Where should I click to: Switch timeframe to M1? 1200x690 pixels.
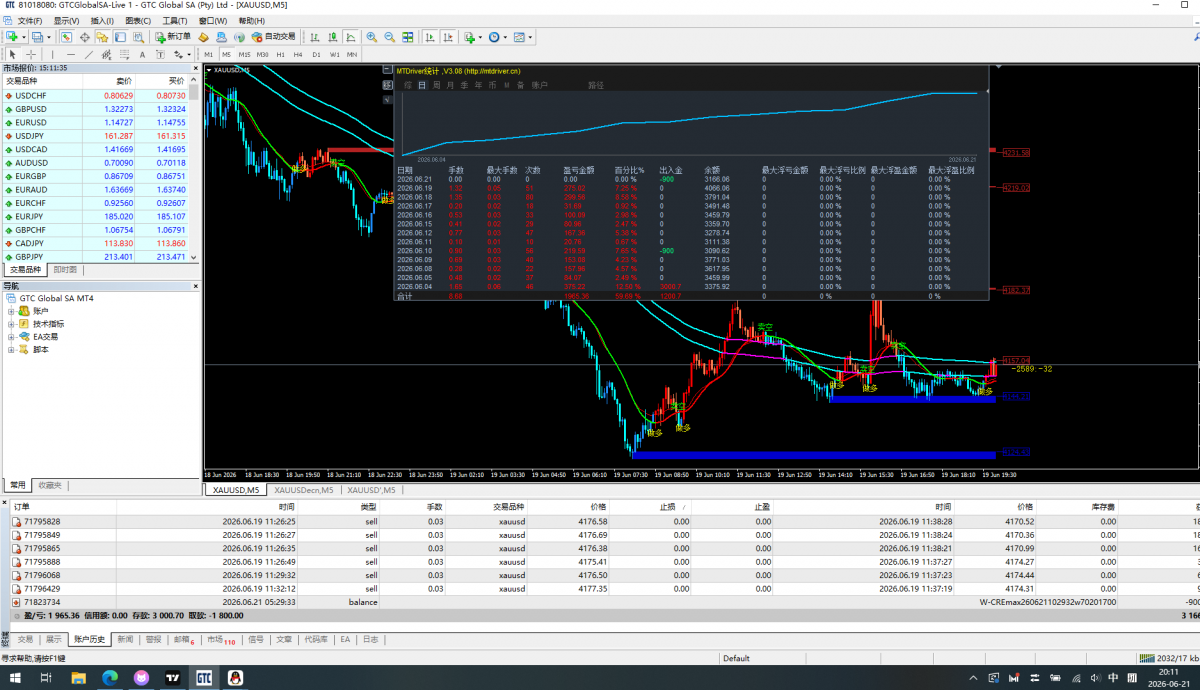coord(208,53)
